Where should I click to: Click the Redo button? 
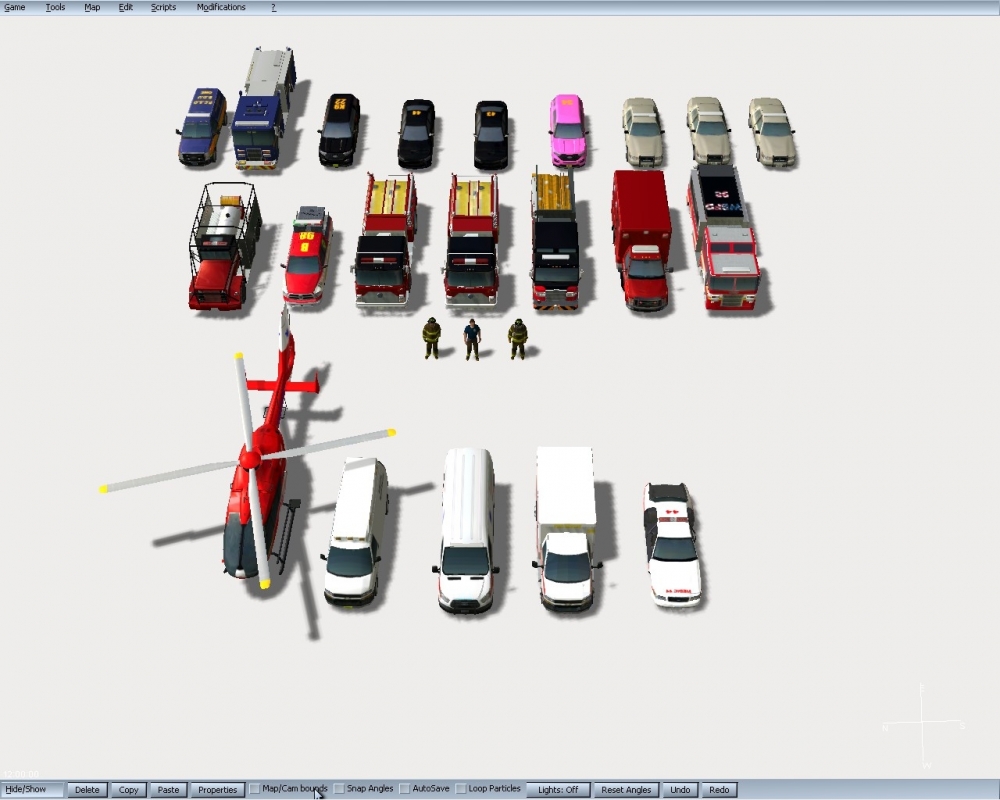[x=719, y=790]
